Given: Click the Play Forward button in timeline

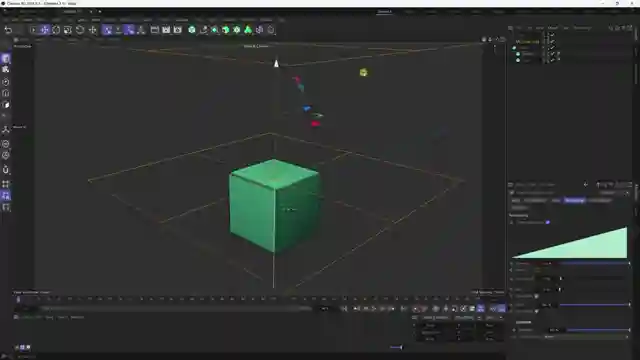Looking at the screenshot, I should click(x=373, y=309).
